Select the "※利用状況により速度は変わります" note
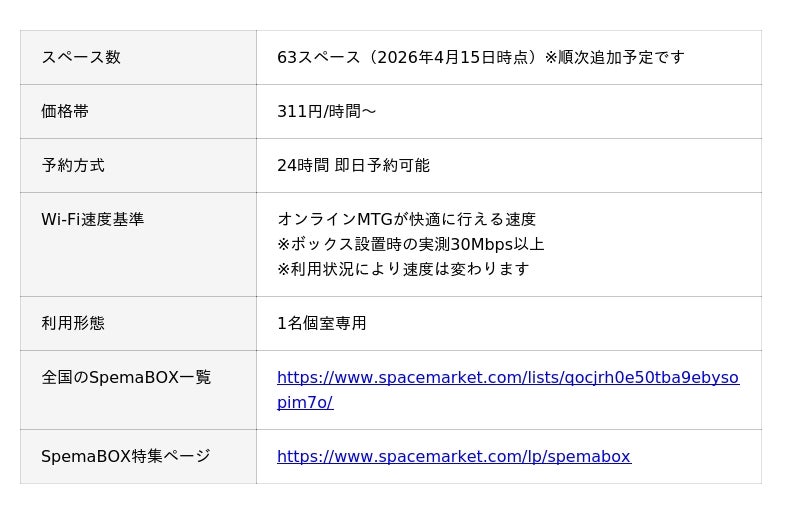 pos(402,270)
